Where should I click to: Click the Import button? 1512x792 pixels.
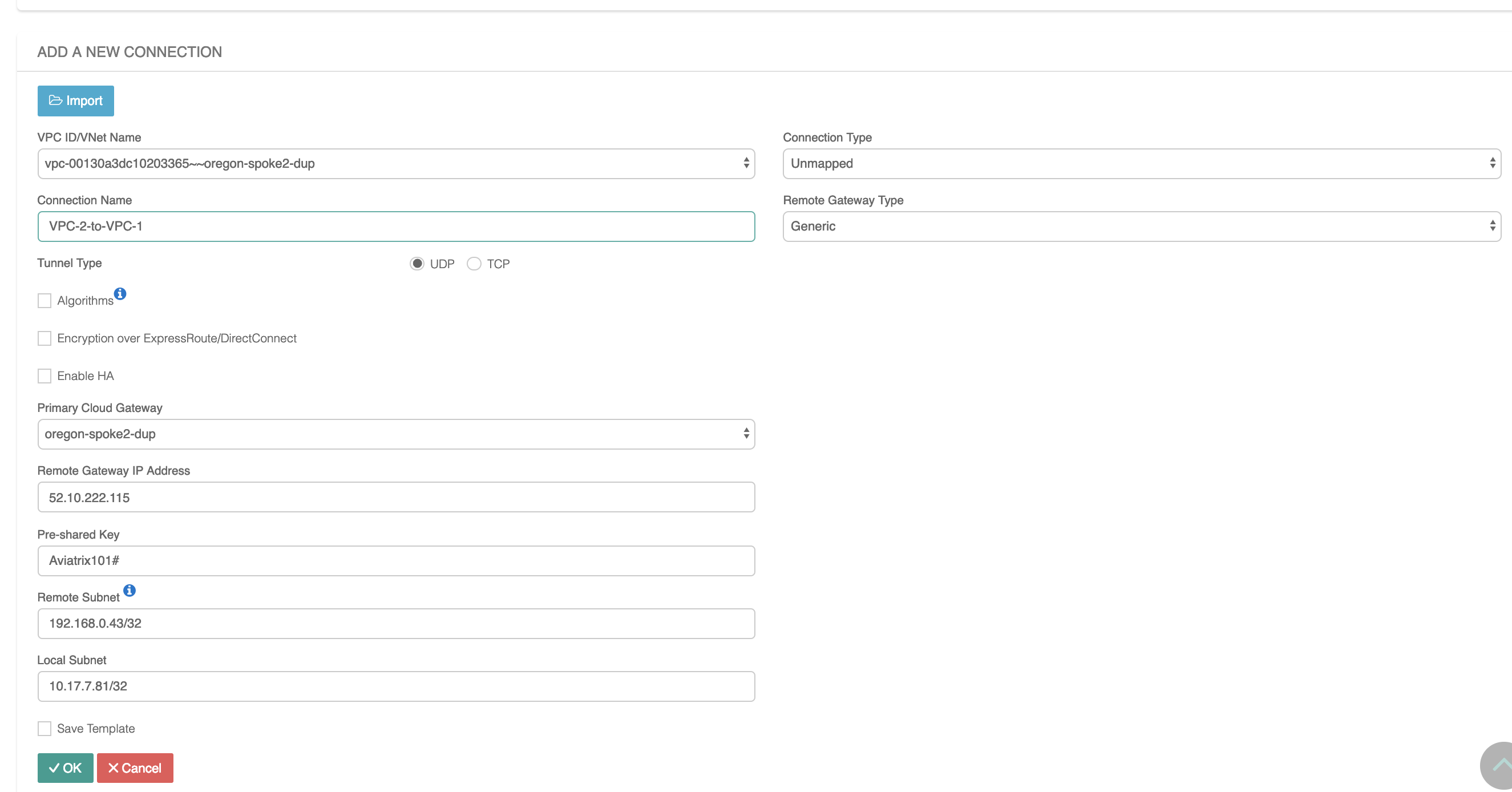coord(76,101)
